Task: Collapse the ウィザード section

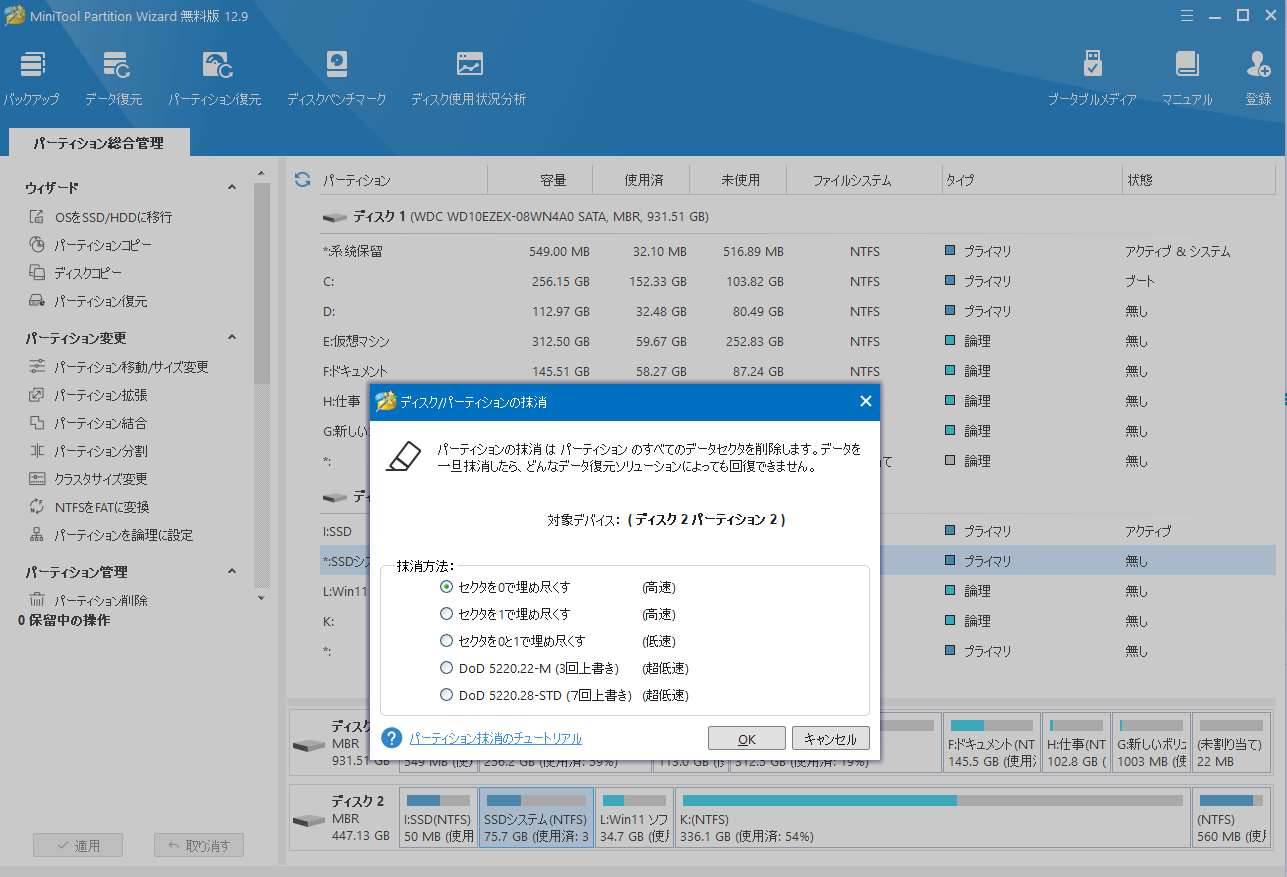Action: click(x=232, y=188)
